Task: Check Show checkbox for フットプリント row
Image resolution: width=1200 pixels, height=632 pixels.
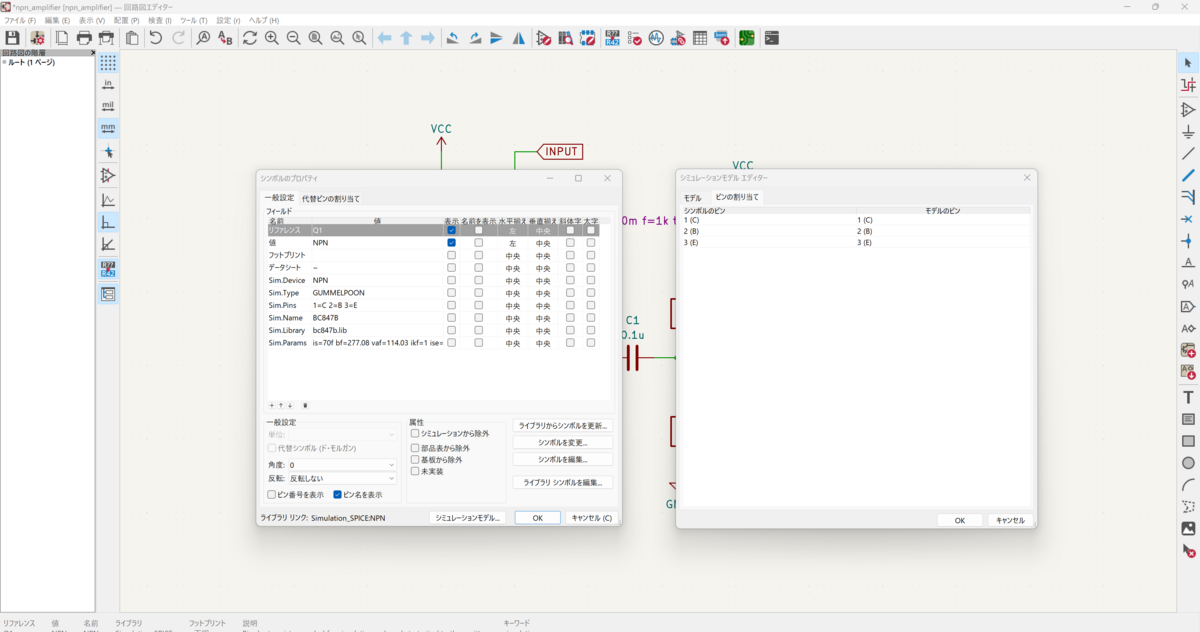Action: 452,255
